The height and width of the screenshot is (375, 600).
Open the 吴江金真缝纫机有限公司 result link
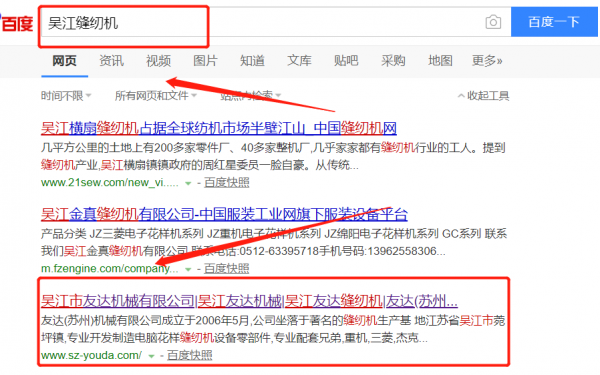point(224,214)
